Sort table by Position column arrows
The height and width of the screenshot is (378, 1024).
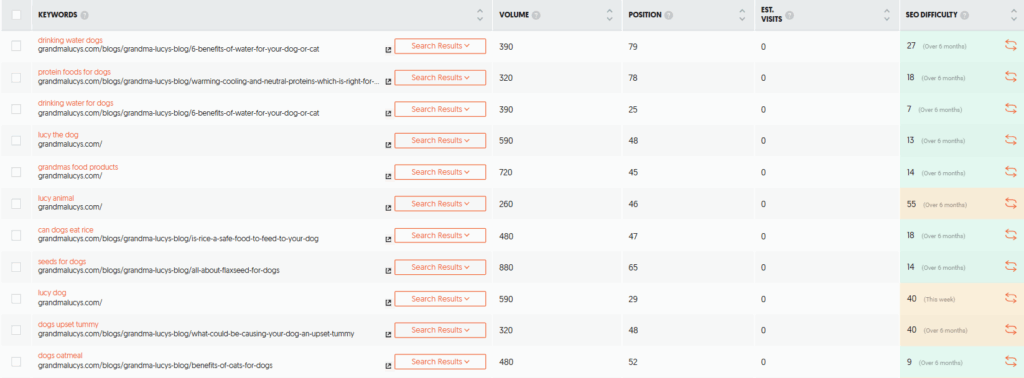(x=742, y=15)
